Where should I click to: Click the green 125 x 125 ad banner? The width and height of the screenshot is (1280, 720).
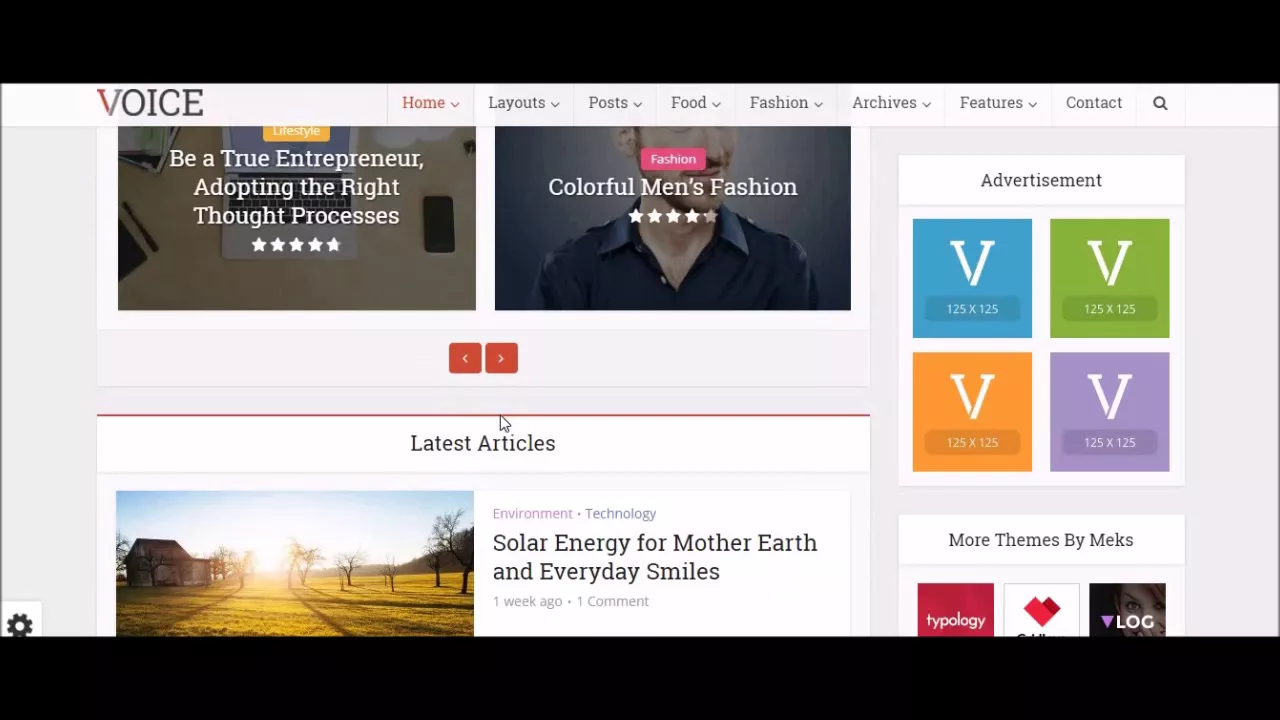click(x=1109, y=278)
